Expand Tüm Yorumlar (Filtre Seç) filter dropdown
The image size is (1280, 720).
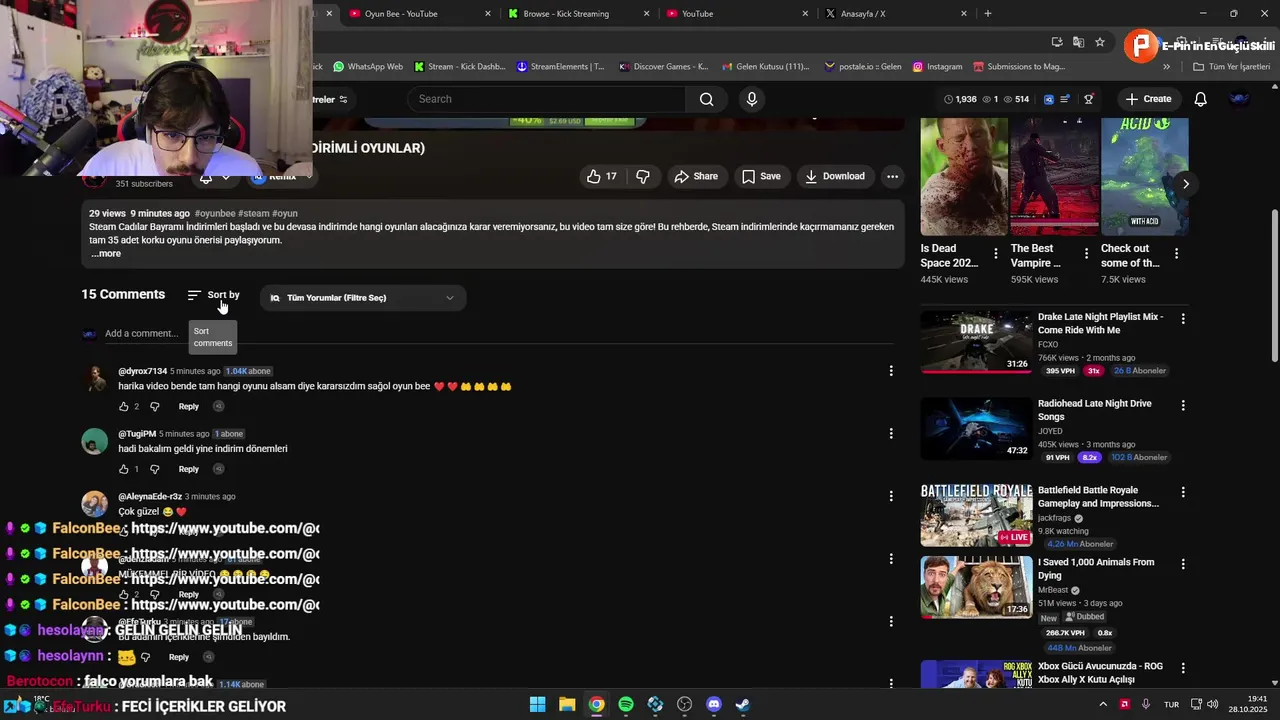(x=362, y=298)
